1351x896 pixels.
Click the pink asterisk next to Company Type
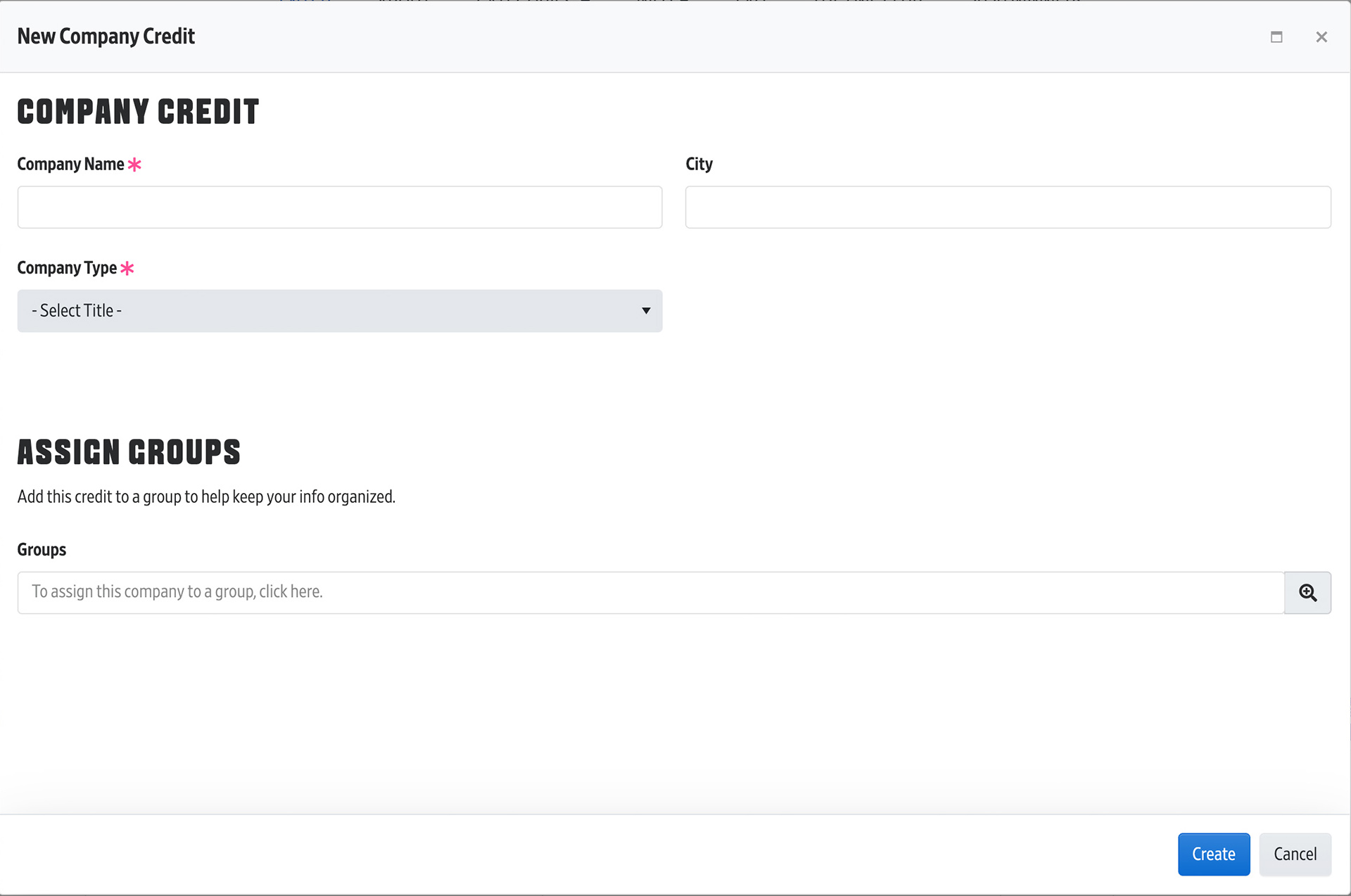tap(127, 269)
